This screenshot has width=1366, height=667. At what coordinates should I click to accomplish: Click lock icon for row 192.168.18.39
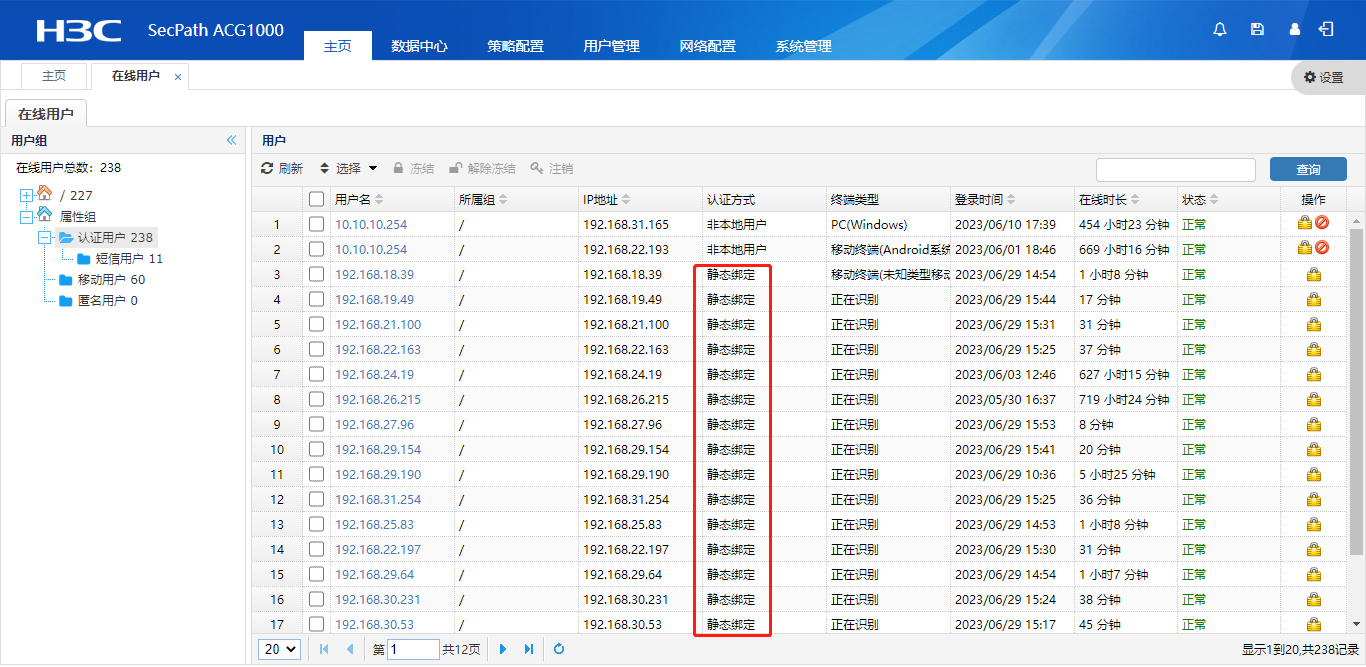click(x=1314, y=274)
